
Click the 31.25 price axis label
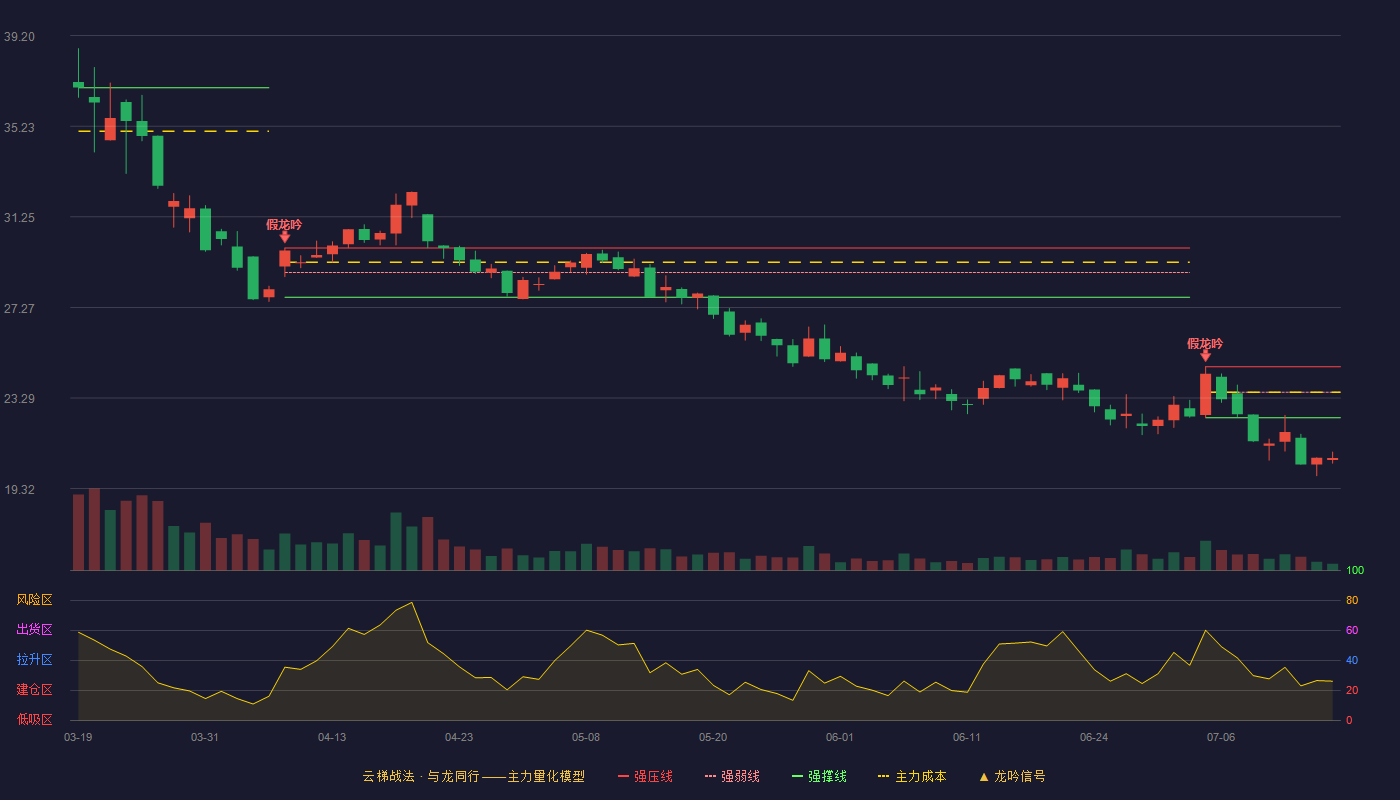(19, 218)
